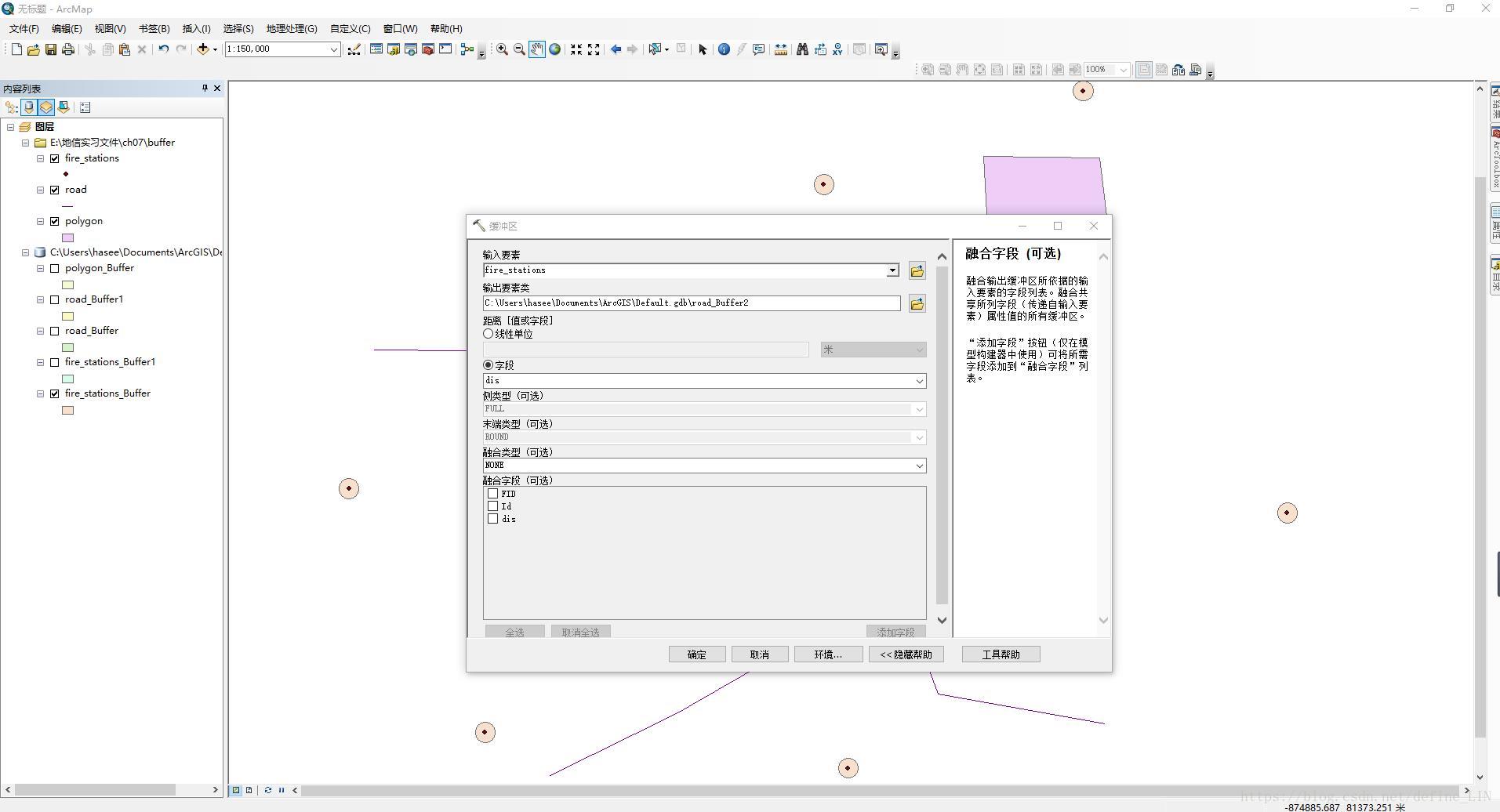Save the map document
The width and height of the screenshot is (1500, 812).
(50, 49)
